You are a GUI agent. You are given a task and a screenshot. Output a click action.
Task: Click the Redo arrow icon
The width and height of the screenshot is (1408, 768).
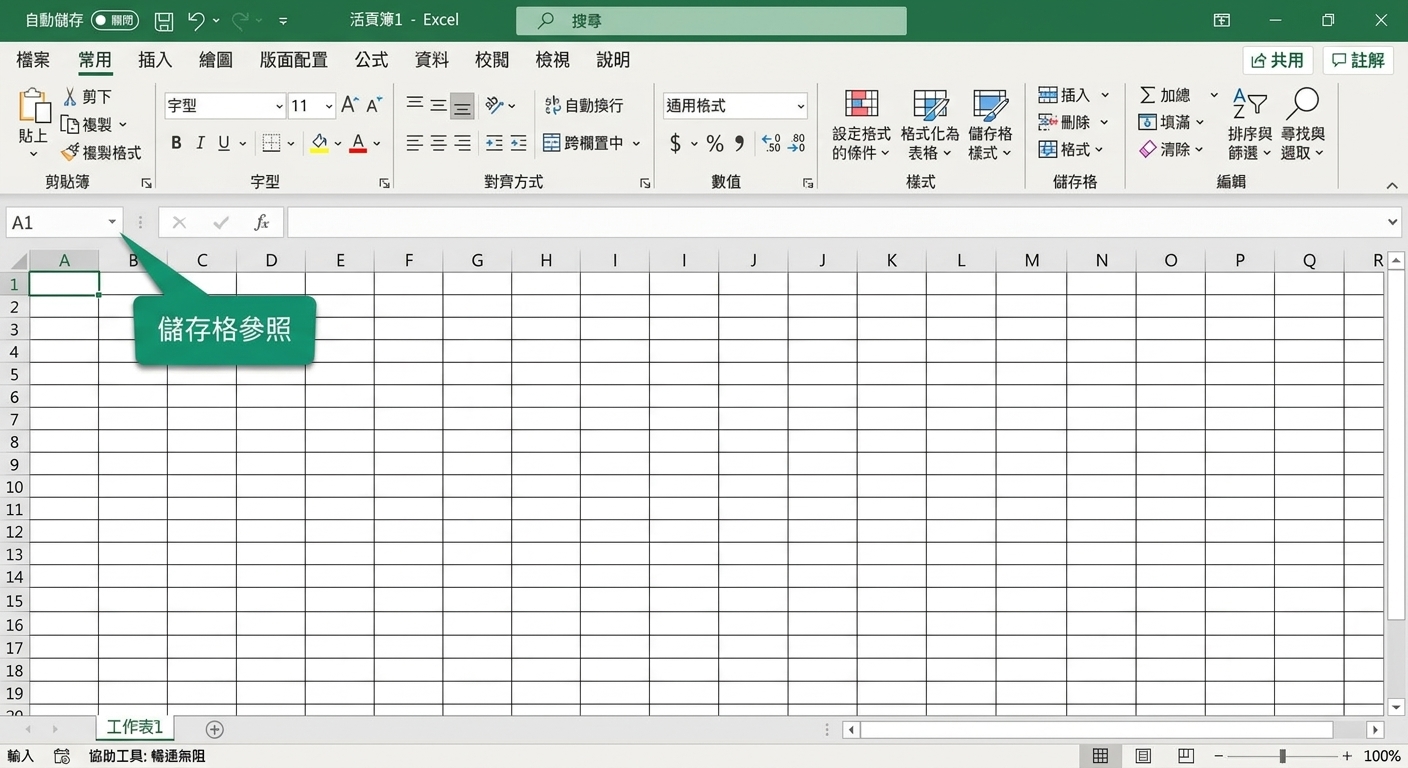[240, 20]
